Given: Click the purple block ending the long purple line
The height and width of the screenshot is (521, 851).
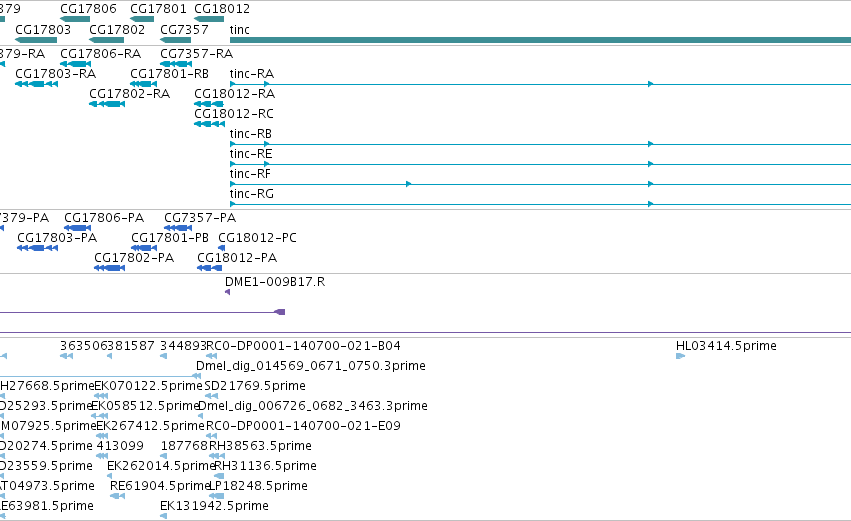Looking at the screenshot, I should click(x=280, y=312).
